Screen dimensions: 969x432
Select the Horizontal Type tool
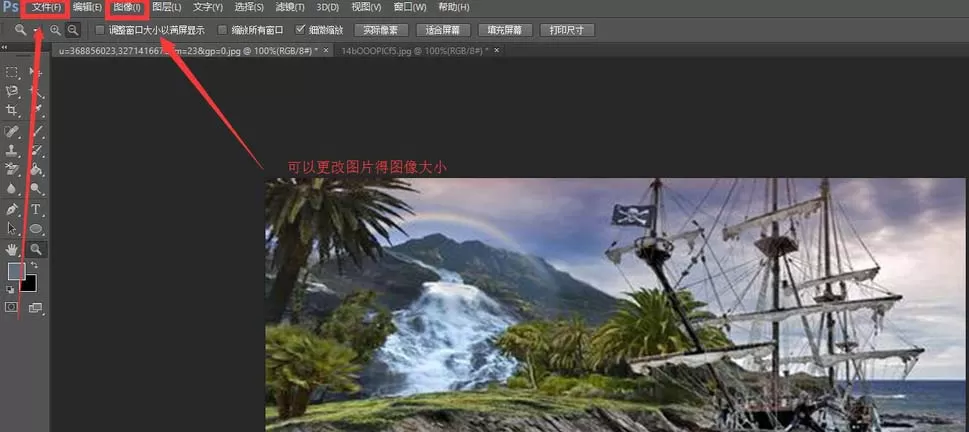coord(36,210)
